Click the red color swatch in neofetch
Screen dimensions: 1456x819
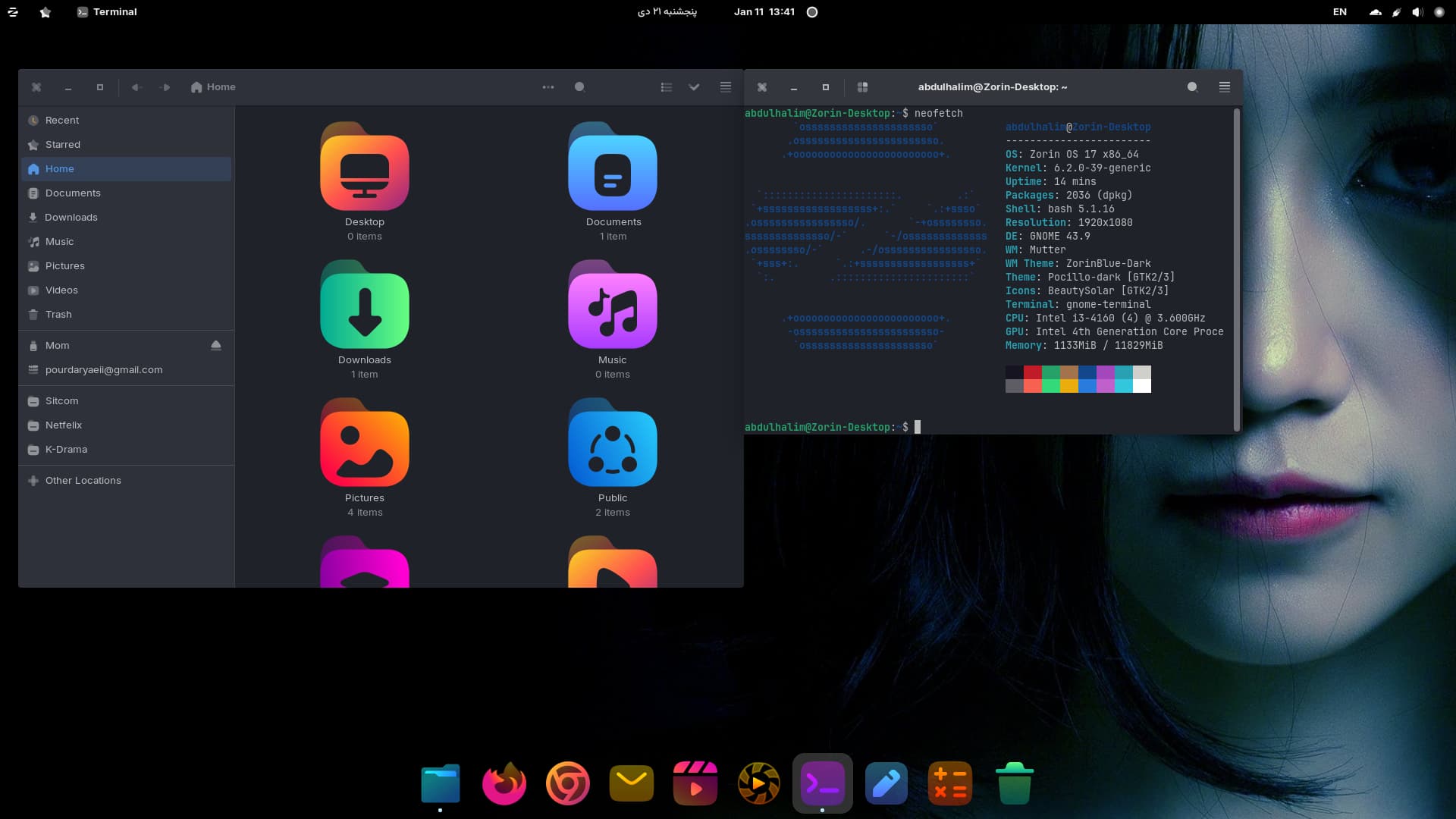click(x=1032, y=372)
